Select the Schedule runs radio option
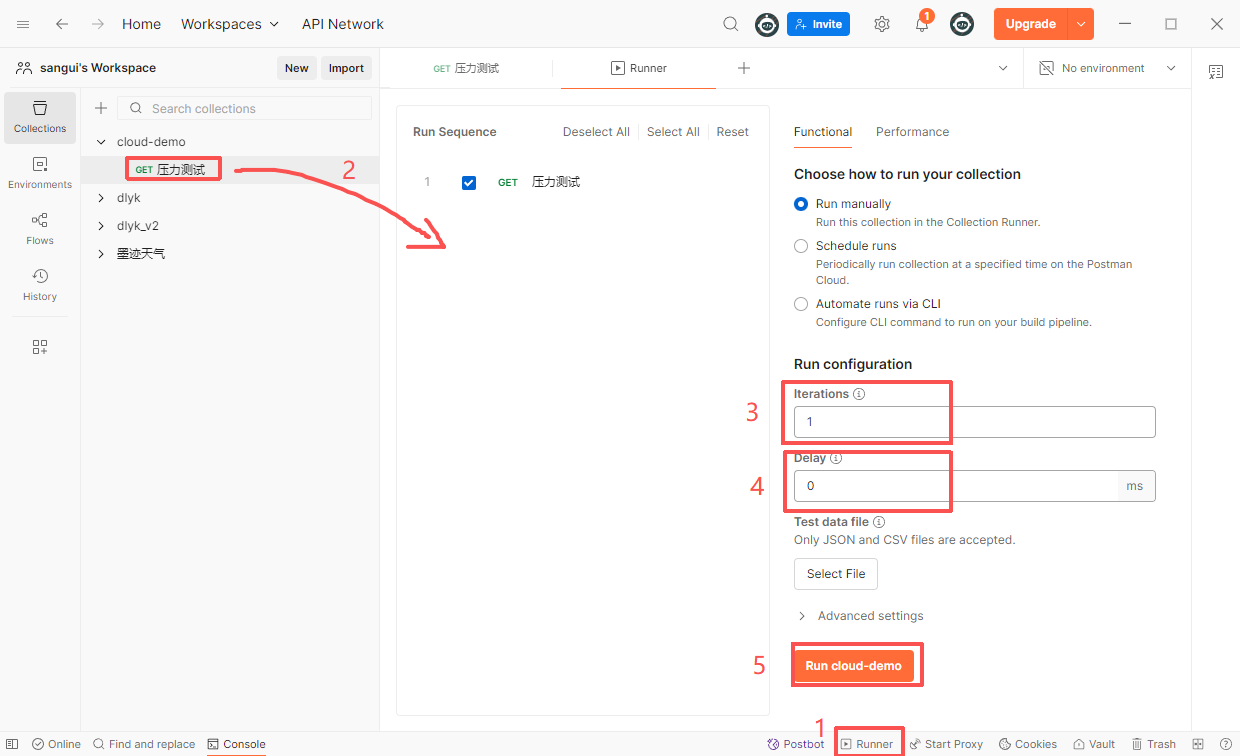The height and width of the screenshot is (756, 1240). click(x=801, y=246)
